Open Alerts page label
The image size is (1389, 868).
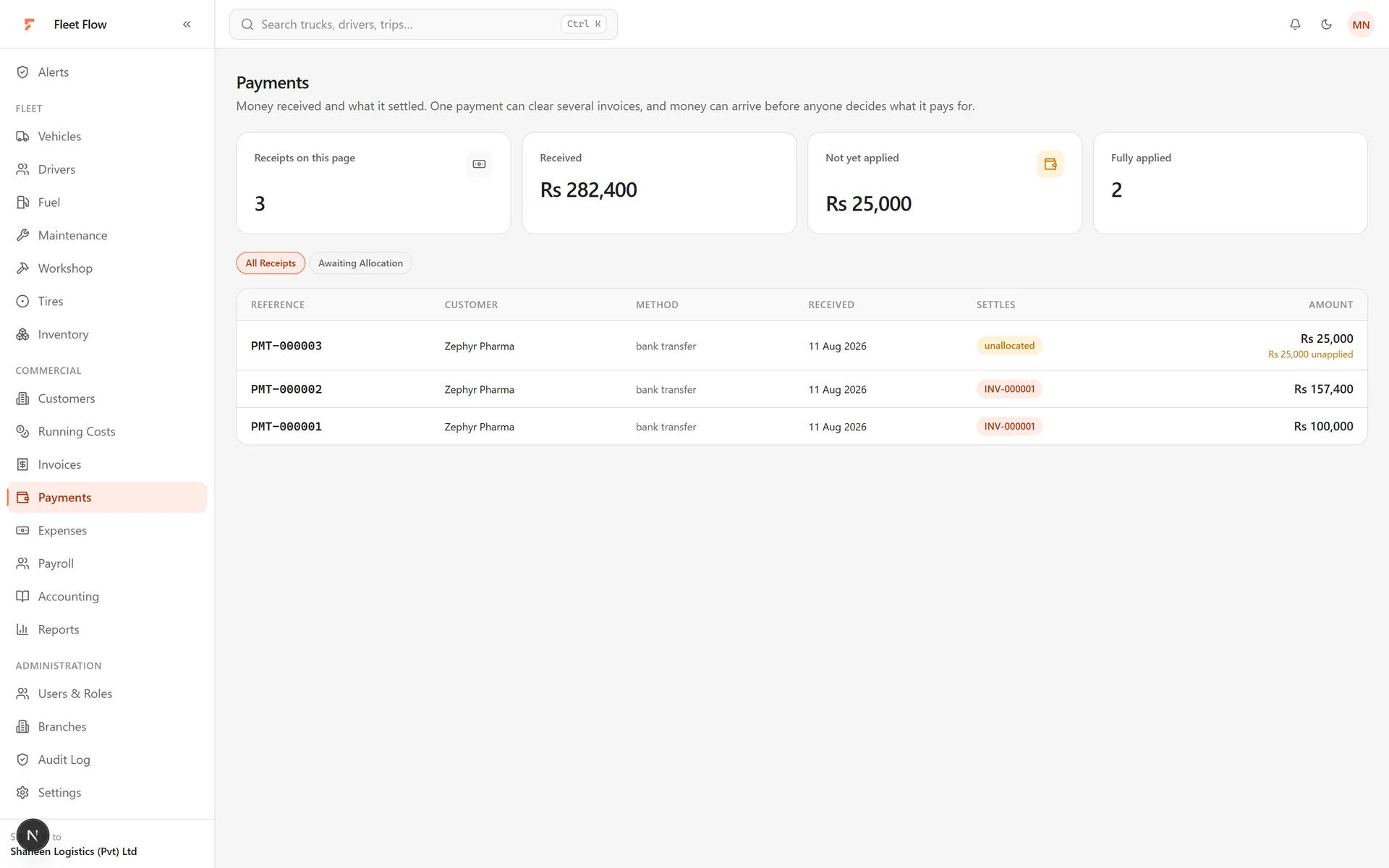point(54,72)
